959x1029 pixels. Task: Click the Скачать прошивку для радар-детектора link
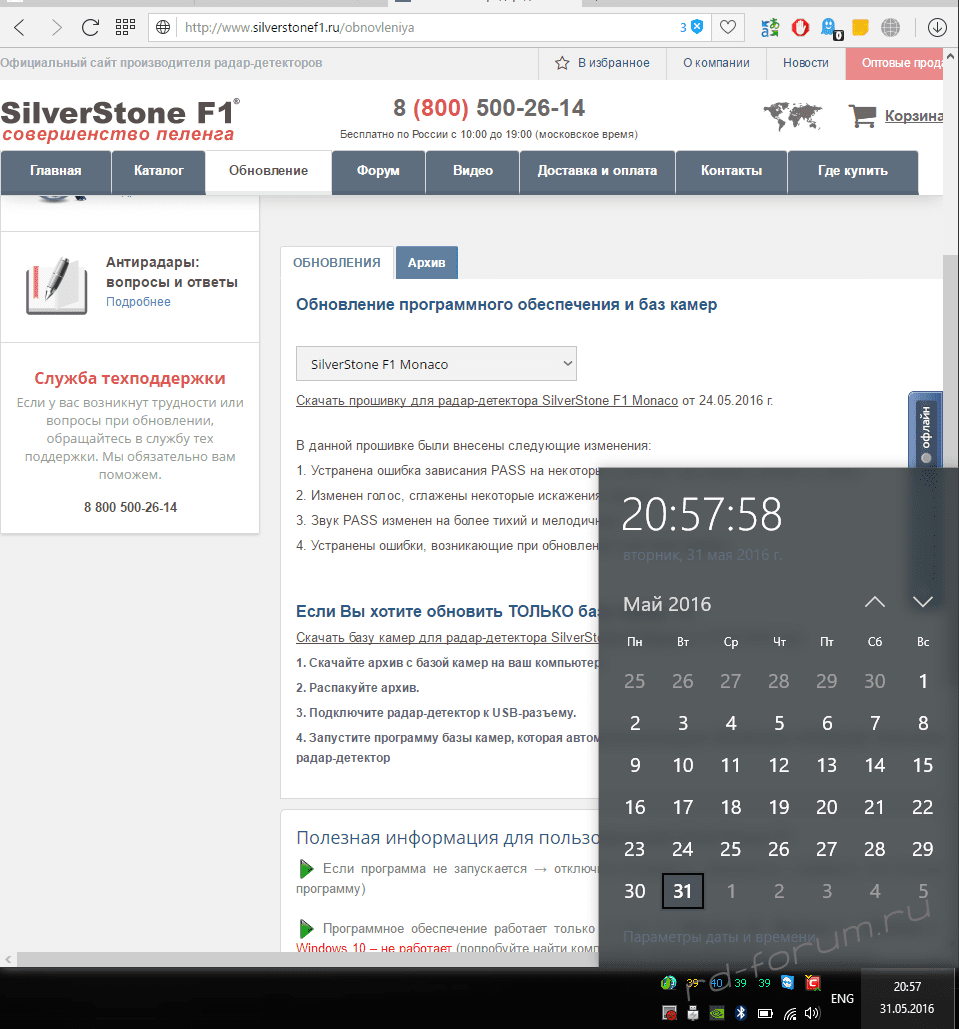(487, 400)
